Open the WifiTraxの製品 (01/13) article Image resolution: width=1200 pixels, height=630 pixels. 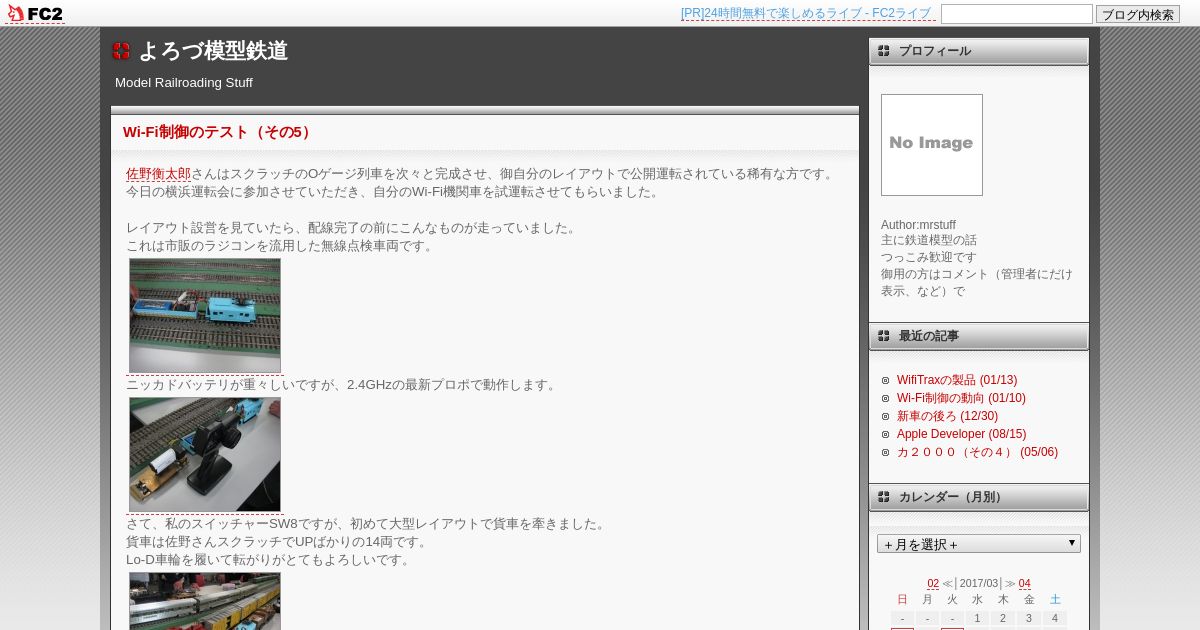(957, 380)
